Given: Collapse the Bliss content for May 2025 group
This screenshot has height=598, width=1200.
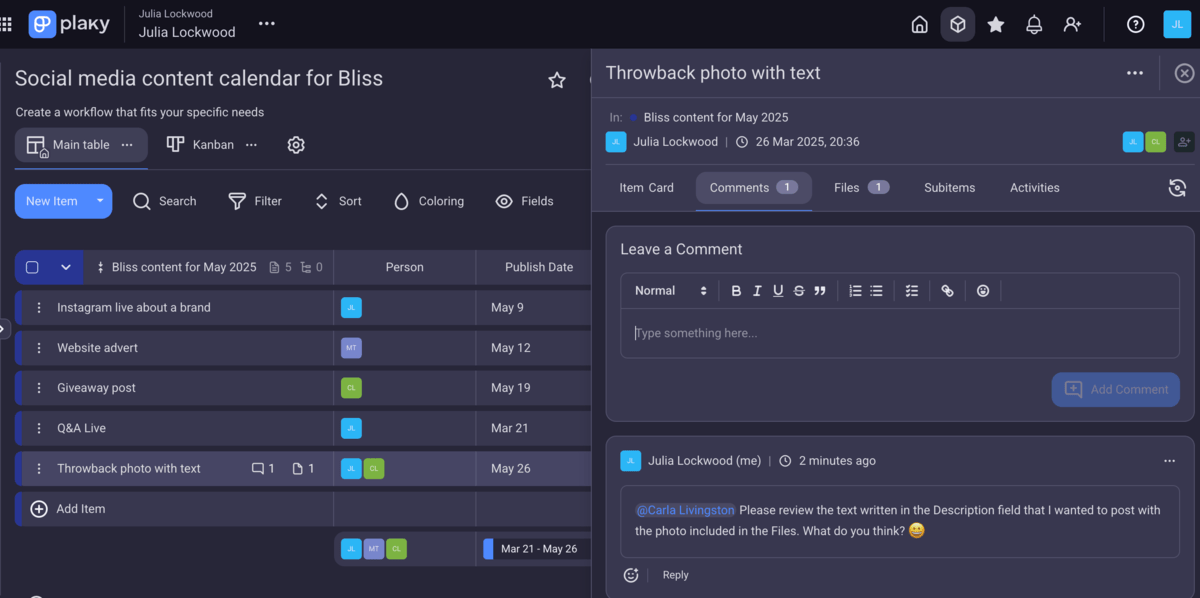Looking at the screenshot, I should 66,267.
